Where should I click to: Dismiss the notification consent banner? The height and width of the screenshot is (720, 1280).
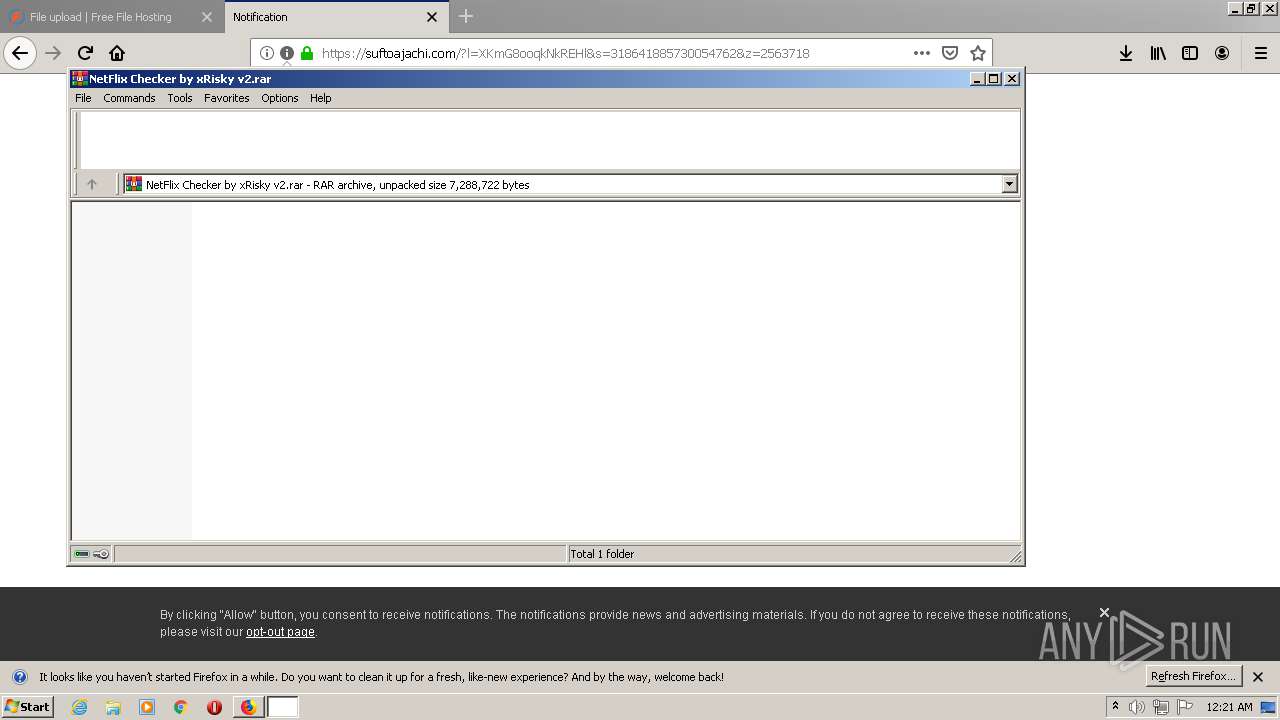tap(1104, 612)
